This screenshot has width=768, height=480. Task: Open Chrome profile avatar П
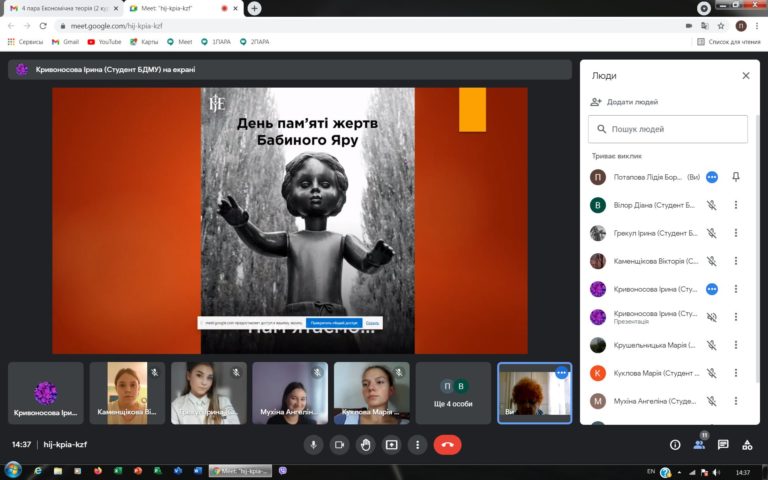[x=741, y=26]
